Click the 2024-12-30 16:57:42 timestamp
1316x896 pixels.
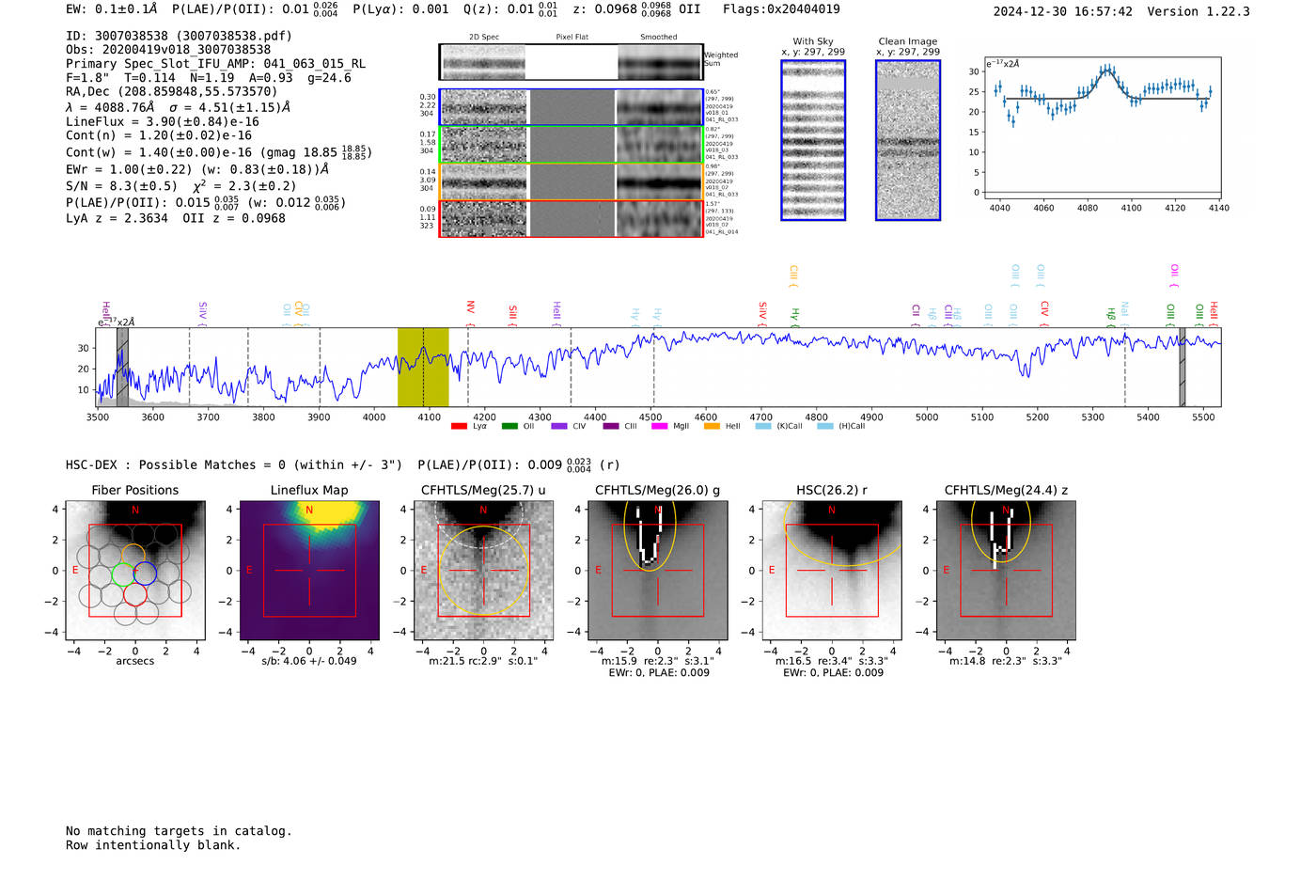click(x=1063, y=12)
